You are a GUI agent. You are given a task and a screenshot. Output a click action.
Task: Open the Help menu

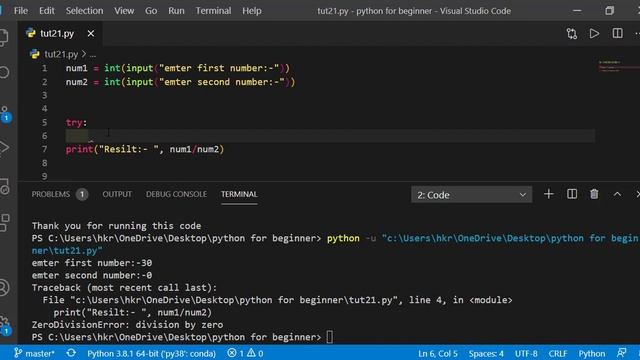click(252, 11)
